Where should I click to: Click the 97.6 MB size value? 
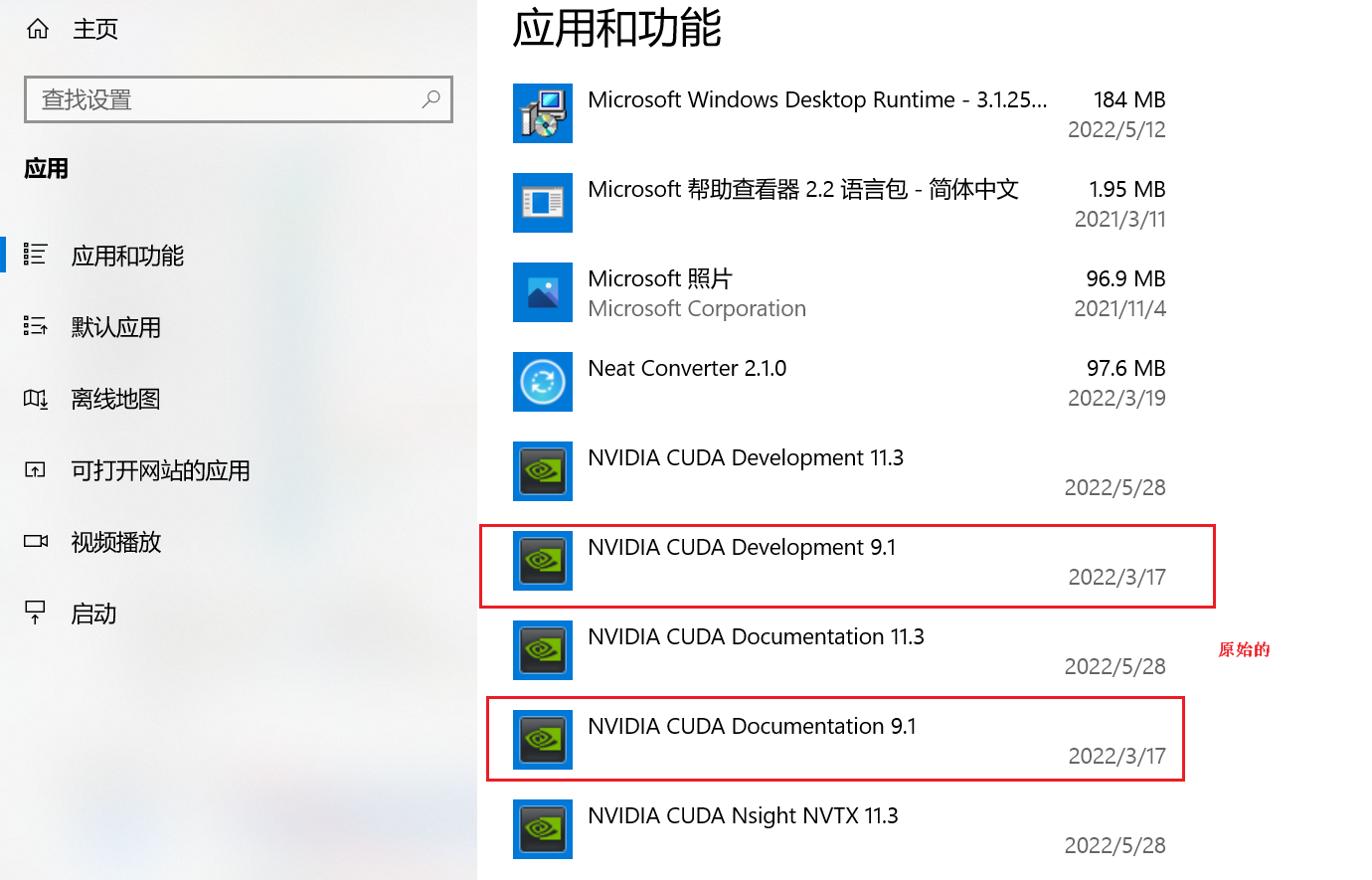(x=1126, y=368)
